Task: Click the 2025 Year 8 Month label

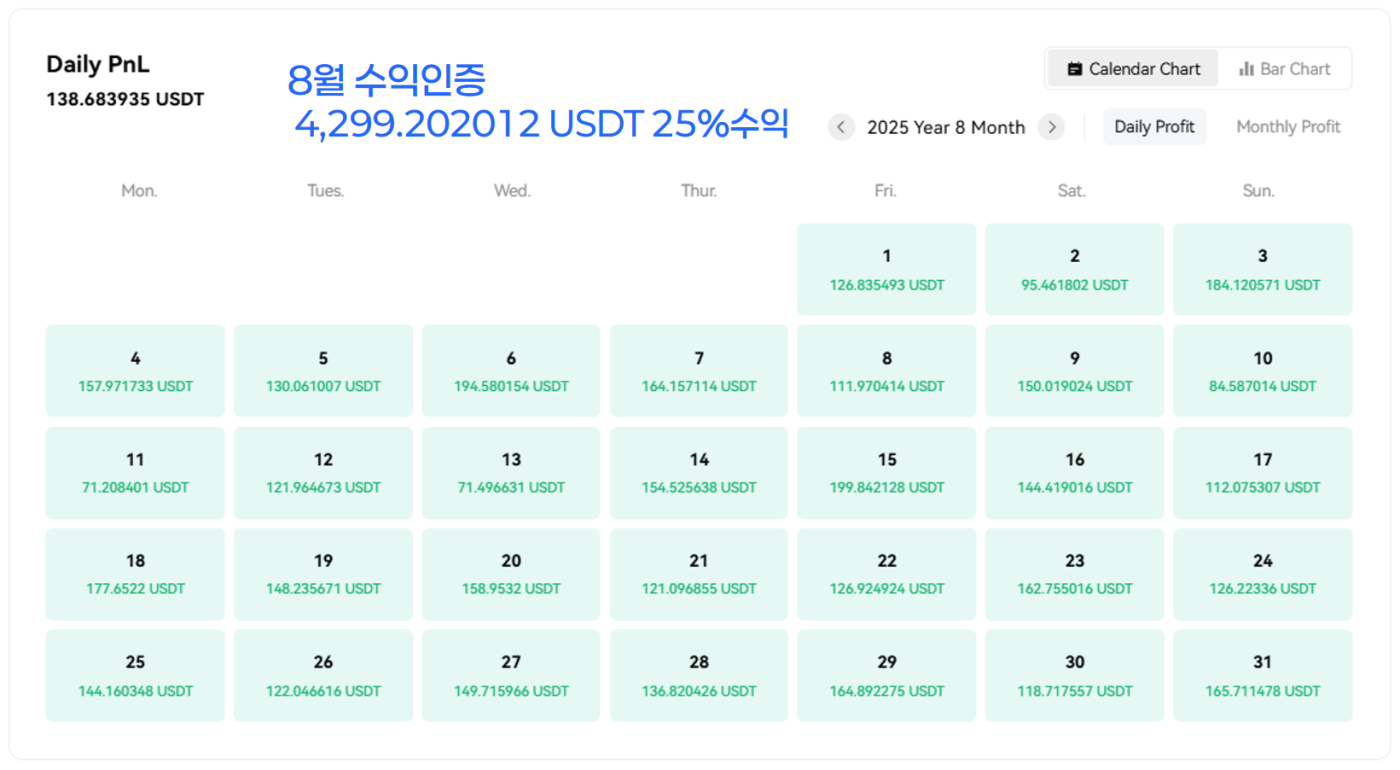Action: tap(945, 127)
